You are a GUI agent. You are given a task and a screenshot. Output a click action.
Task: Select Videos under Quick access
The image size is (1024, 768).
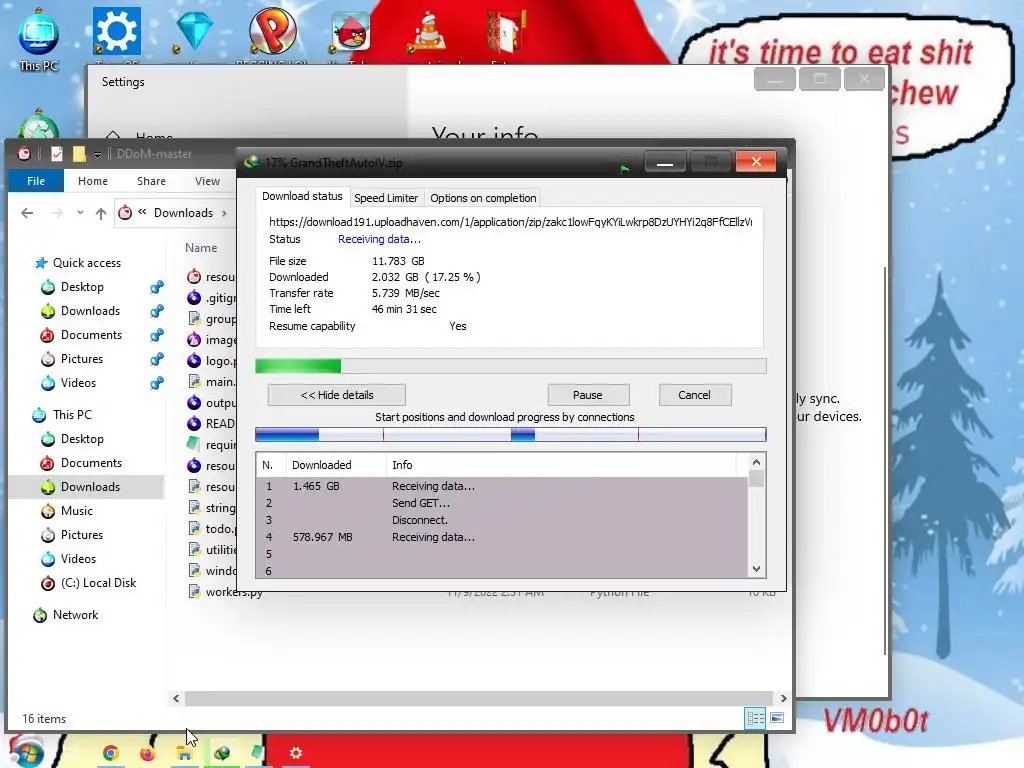pos(78,383)
